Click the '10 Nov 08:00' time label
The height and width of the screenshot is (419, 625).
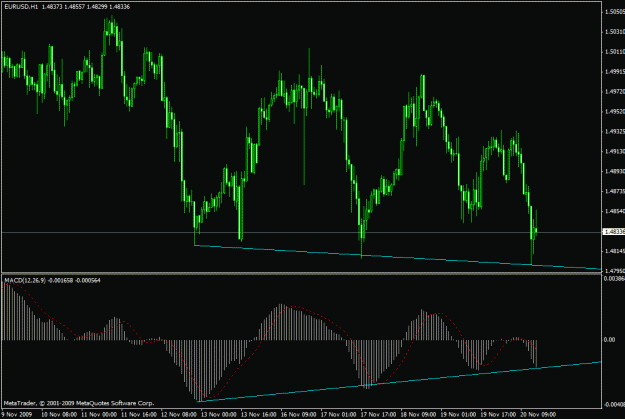(59, 415)
